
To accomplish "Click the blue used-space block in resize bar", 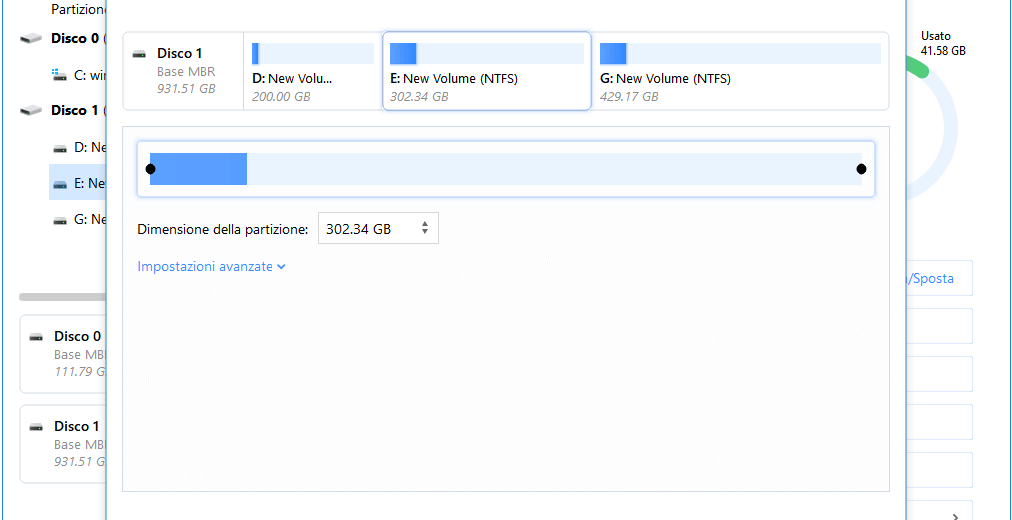I will pyautogui.click(x=199, y=169).
